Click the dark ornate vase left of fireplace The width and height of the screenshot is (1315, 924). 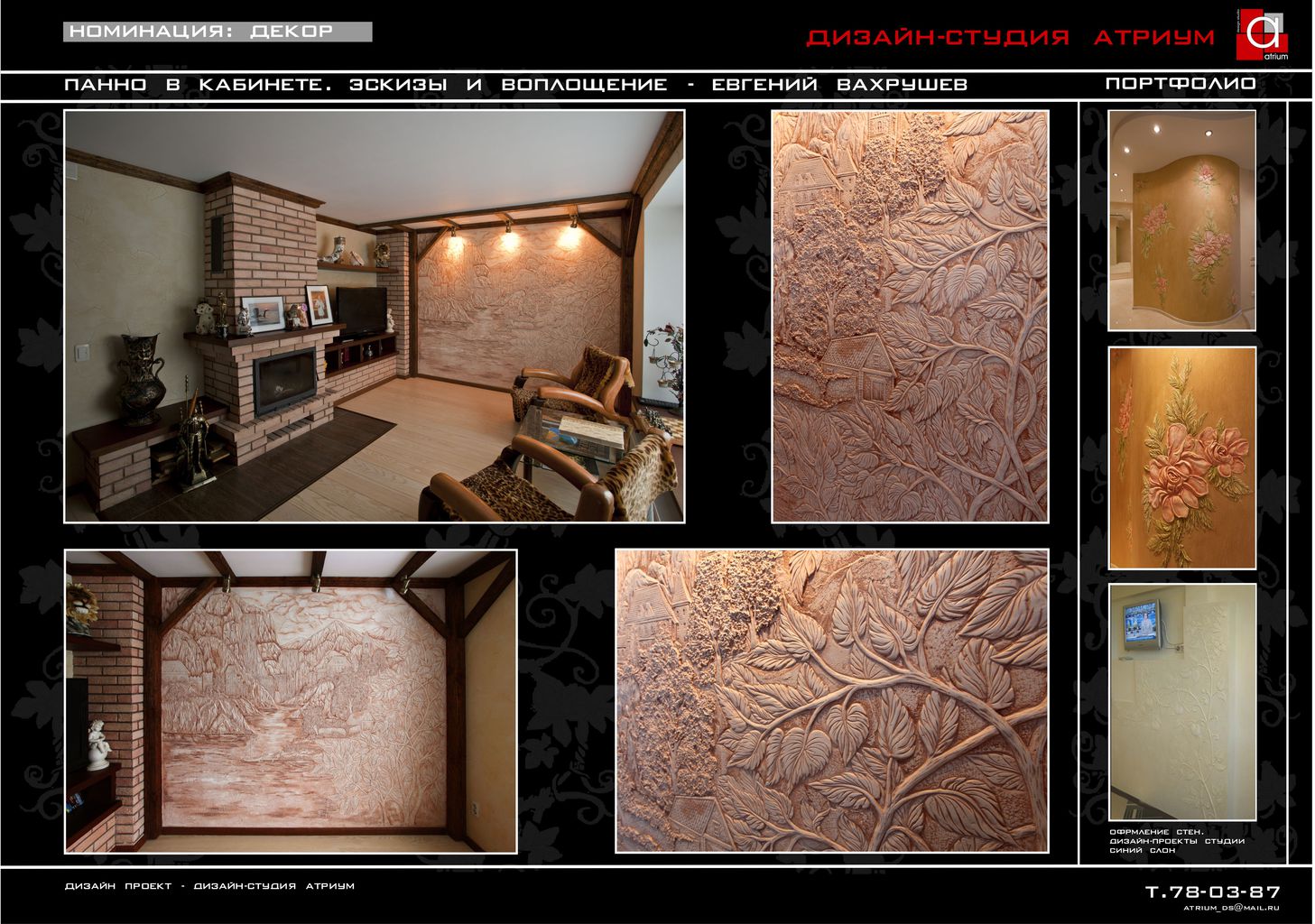pos(142,377)
